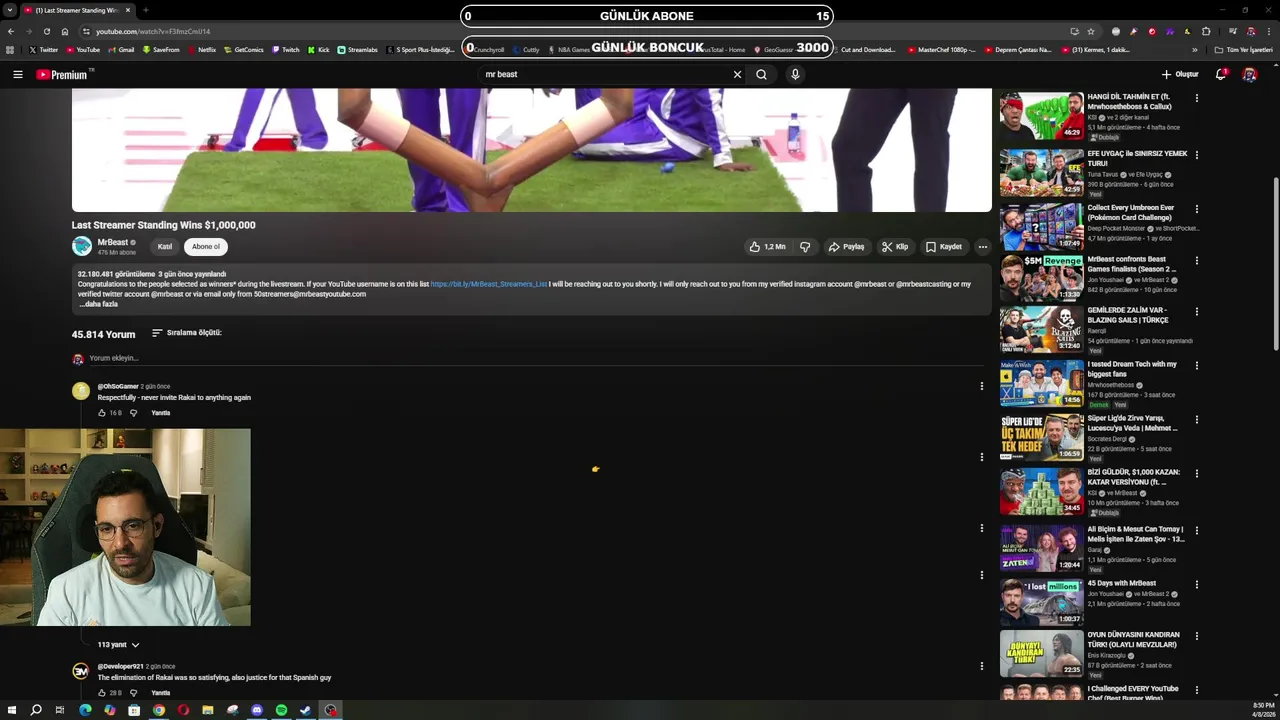This screenshot has height=720, width=1280.
Task: Open 'I tested Dream Tech' video title
Action: point(1132,369)
